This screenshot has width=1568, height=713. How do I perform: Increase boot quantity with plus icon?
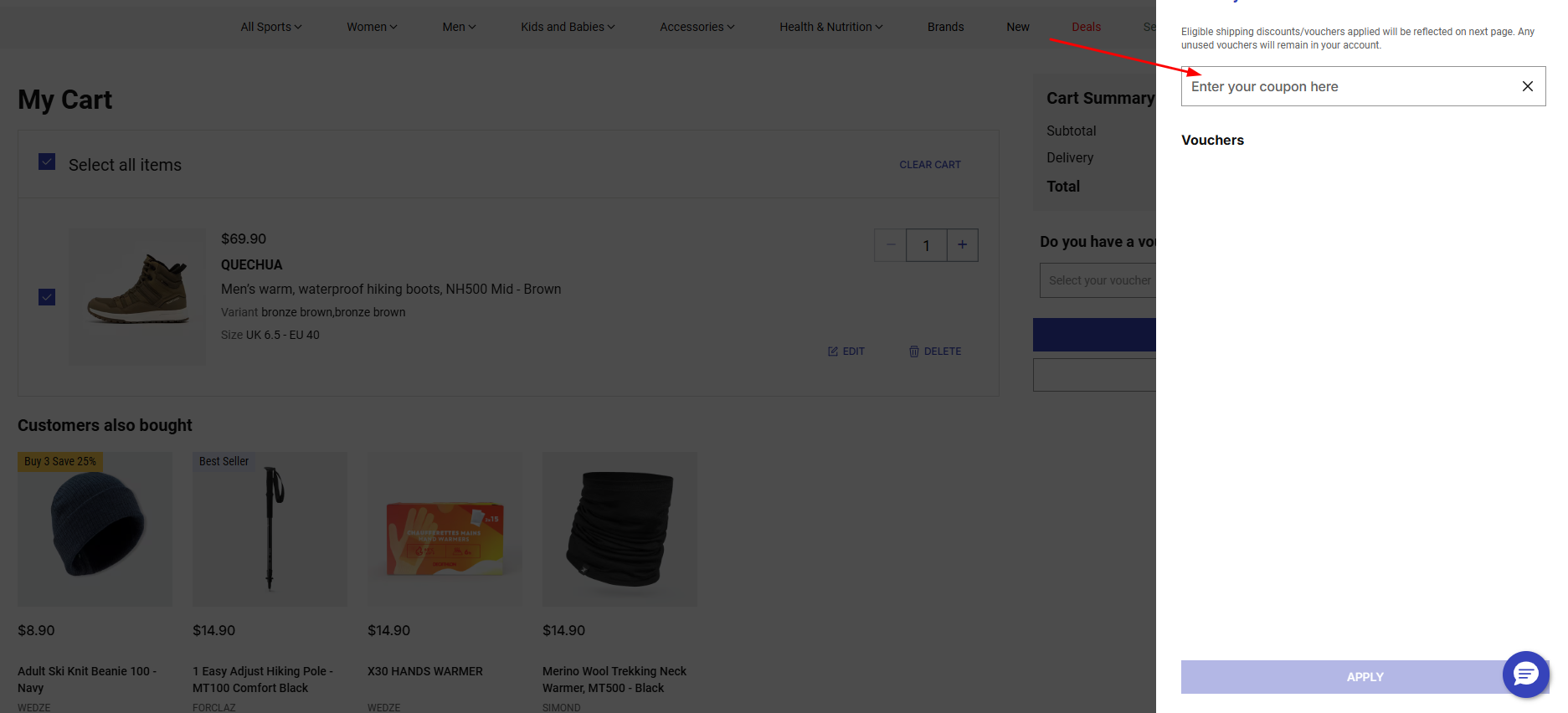(x=962, y=245)
